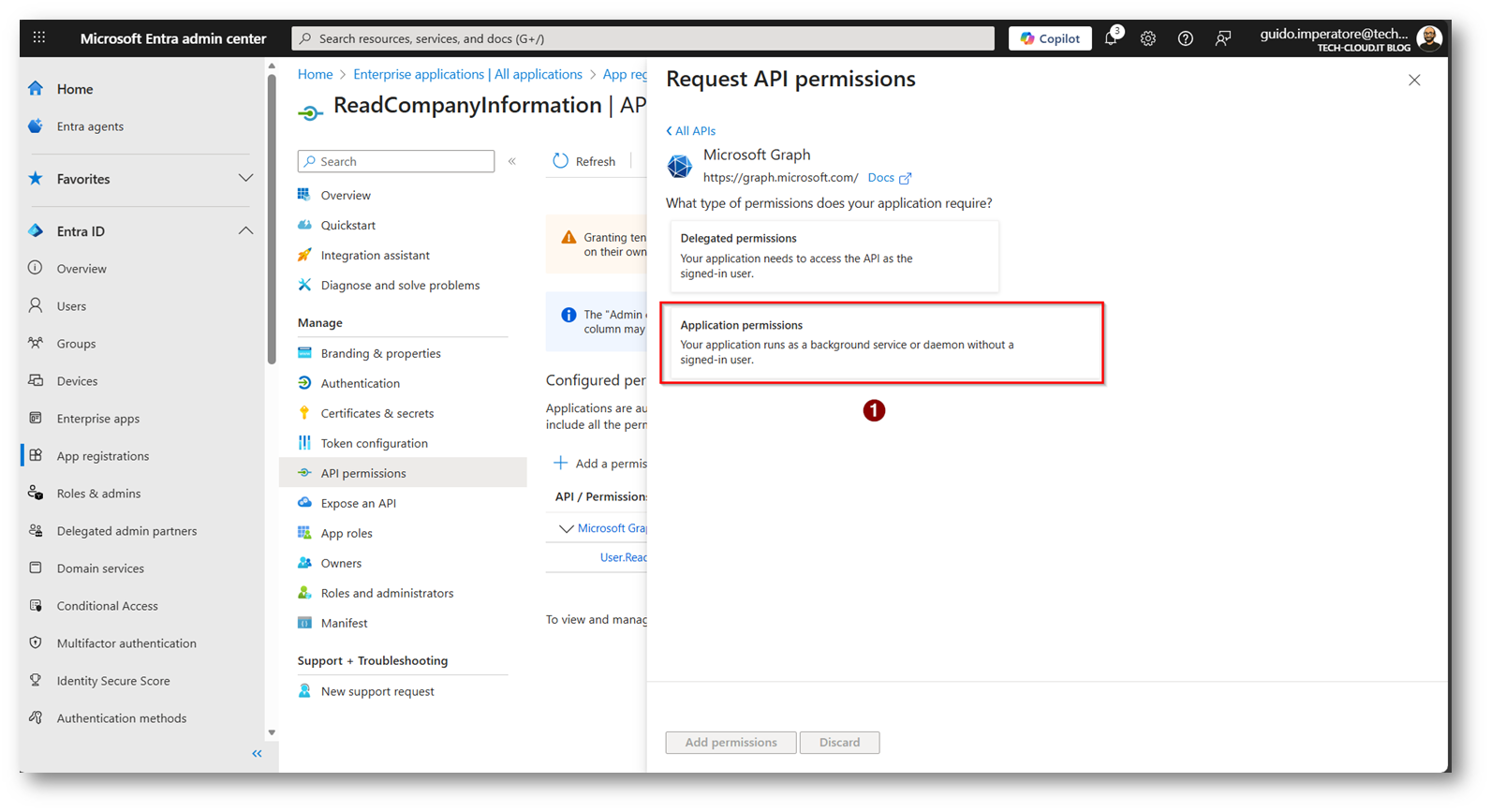The height and width of the screenshot is (812, 1491).
Task: Open the API permissions menu item
Action: coord(363,473)
